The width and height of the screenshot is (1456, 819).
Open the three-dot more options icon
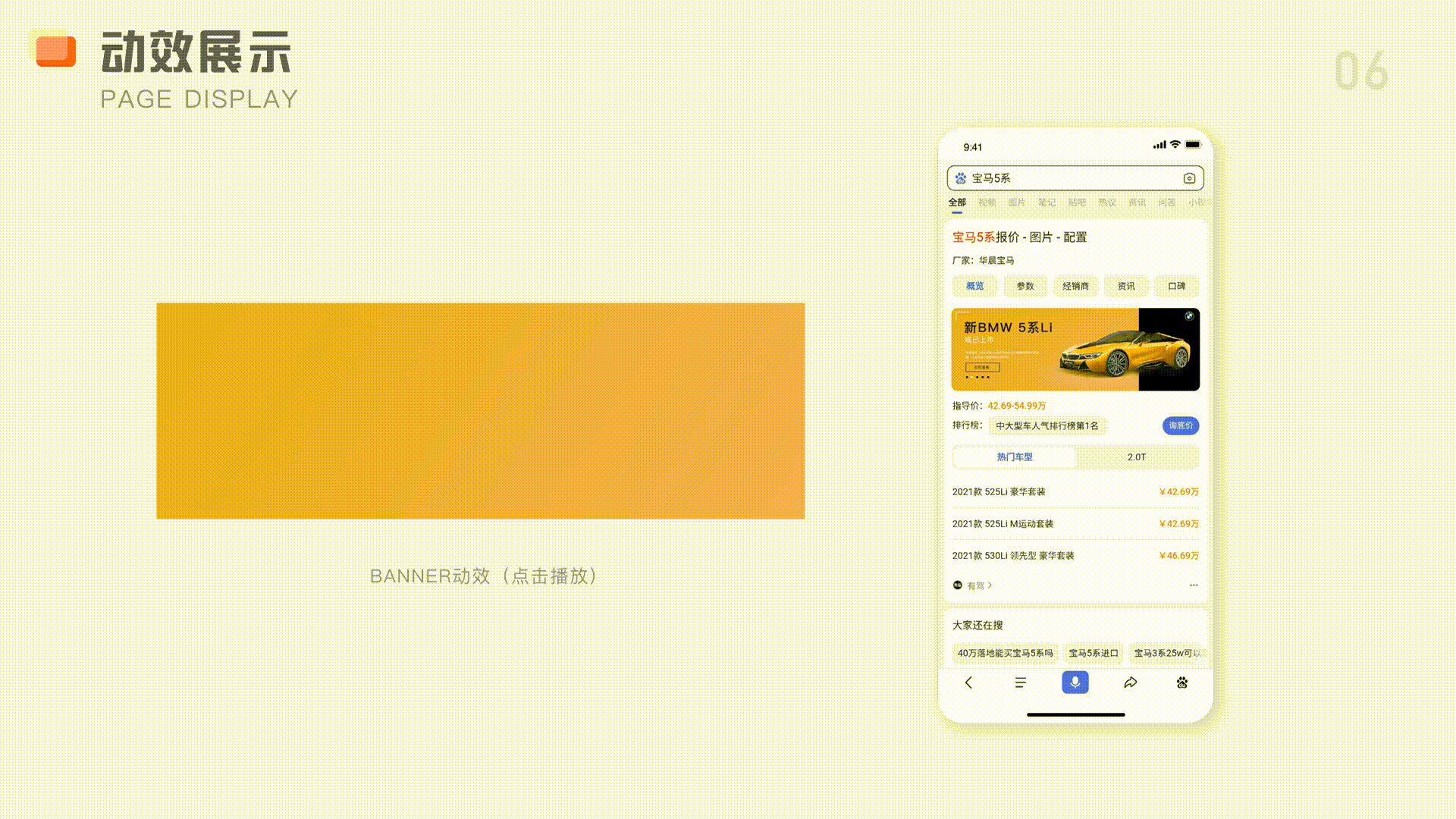(x=1194, y=585)
